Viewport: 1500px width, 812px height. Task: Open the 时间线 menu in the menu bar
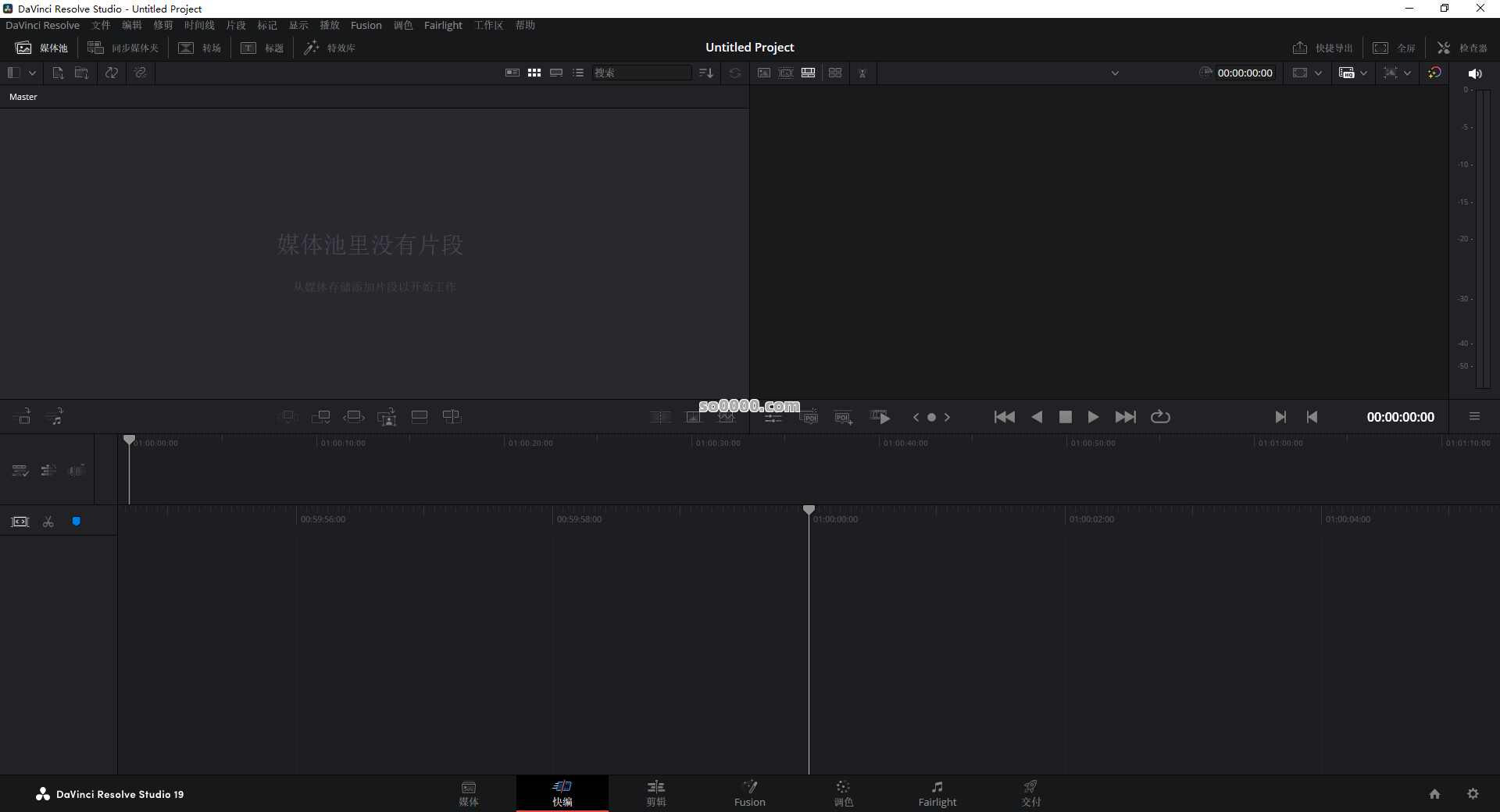(199, 25)
